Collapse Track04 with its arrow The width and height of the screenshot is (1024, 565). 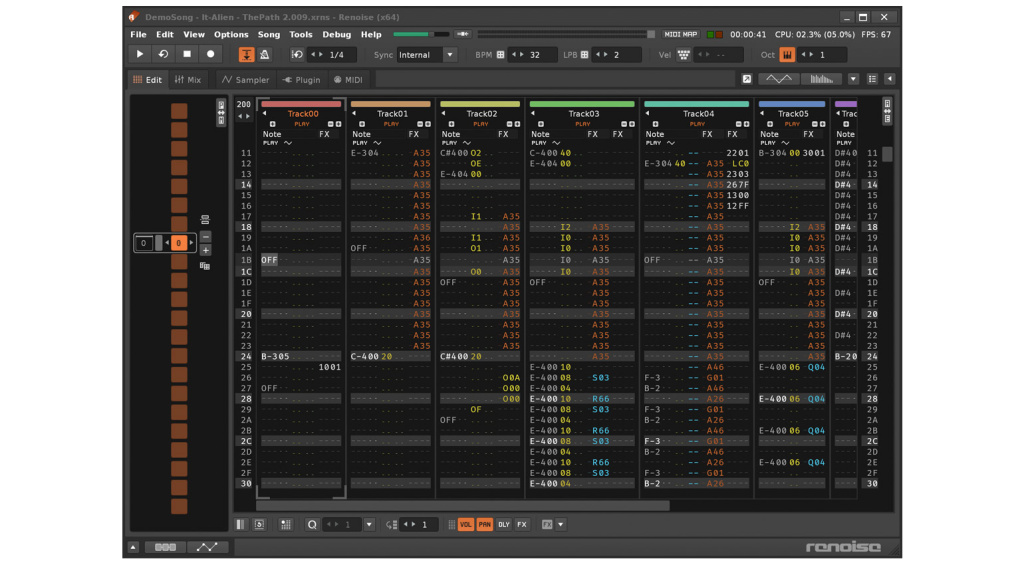pyautogui.click(x=647, y=113)
